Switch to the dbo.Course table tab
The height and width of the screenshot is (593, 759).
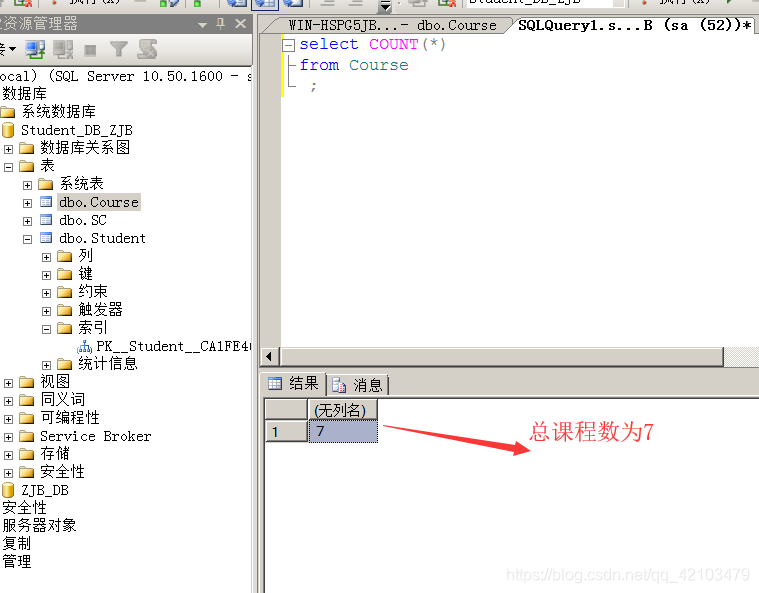(x=392, y=25)
